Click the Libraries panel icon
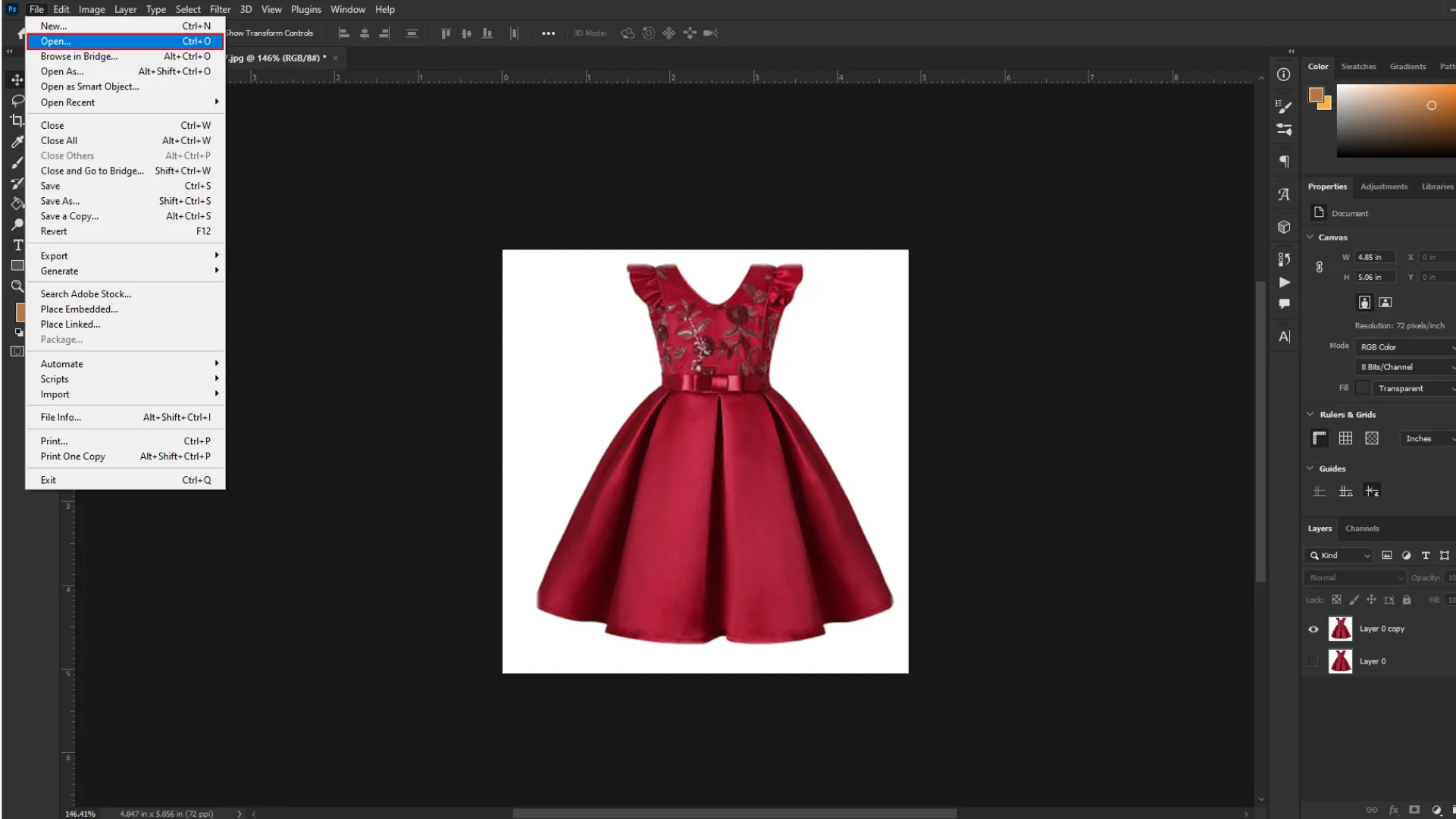 pyautogui.click(x=1437, y=187)
